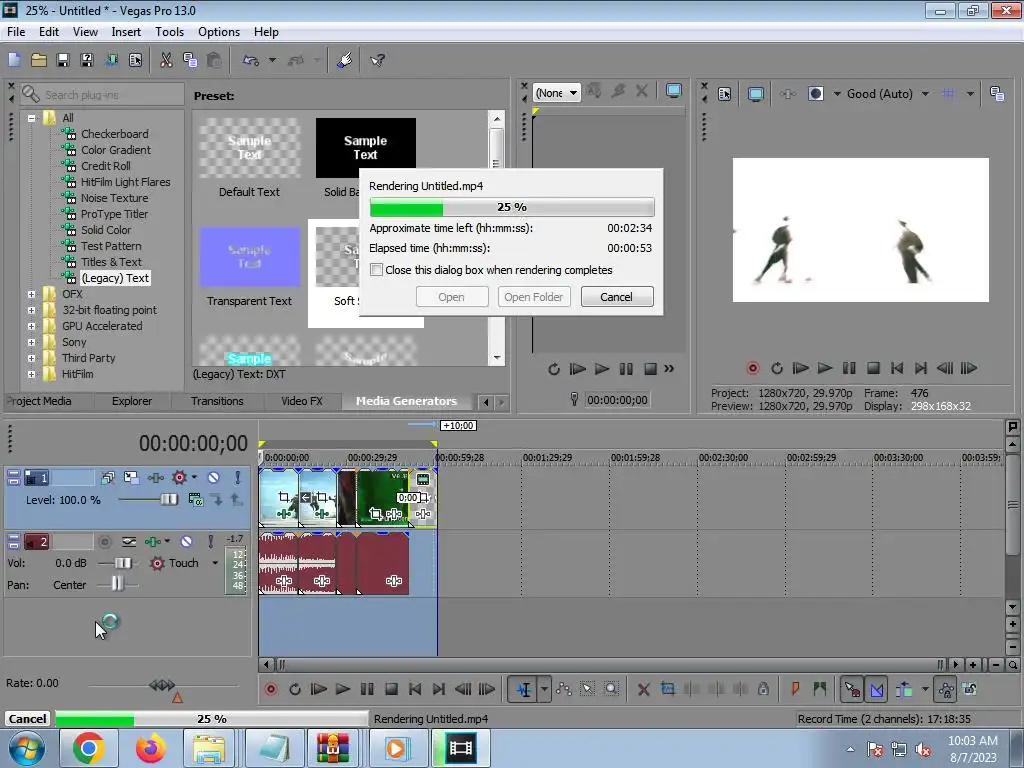Open the edit tool selector dropdown arrow

coord(544,689)
